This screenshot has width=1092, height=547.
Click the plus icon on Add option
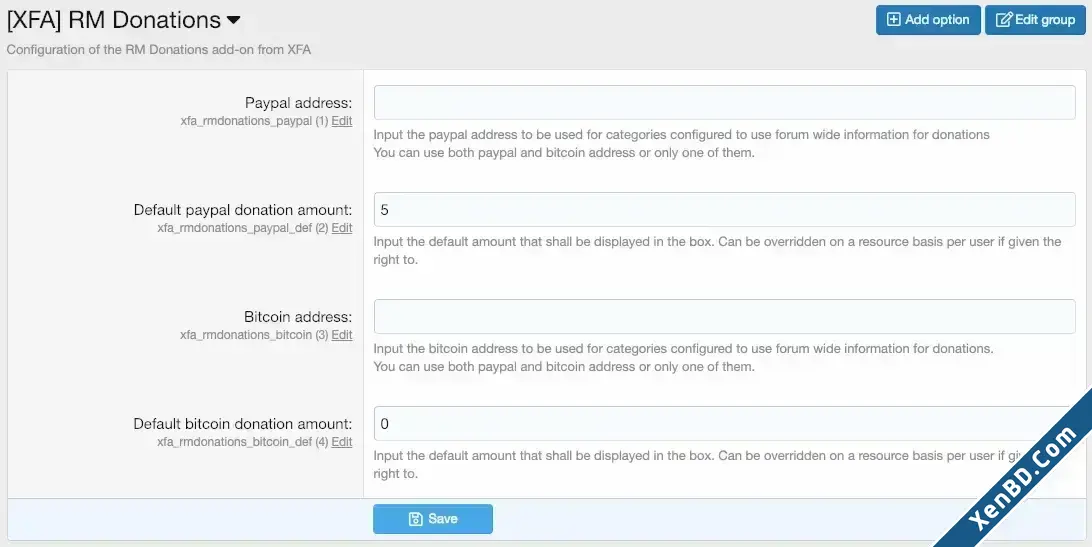click(x=894, y=20)
